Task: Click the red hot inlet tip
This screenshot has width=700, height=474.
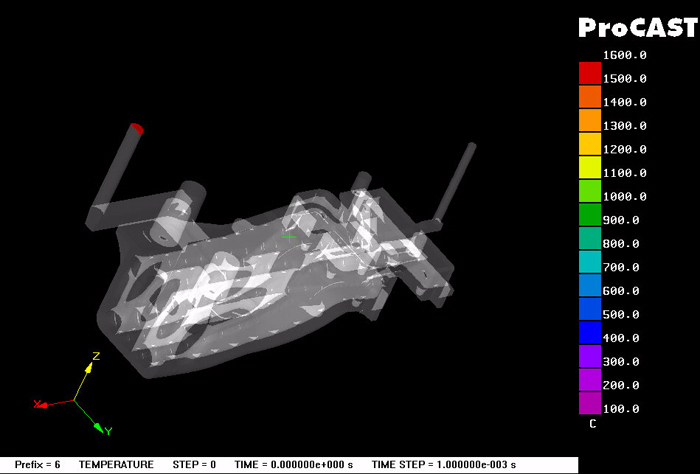Action: click(137, 129)
